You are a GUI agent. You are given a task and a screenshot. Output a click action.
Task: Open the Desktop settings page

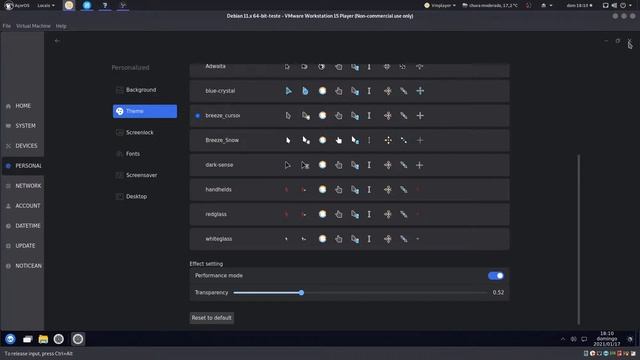click(145, 196)
